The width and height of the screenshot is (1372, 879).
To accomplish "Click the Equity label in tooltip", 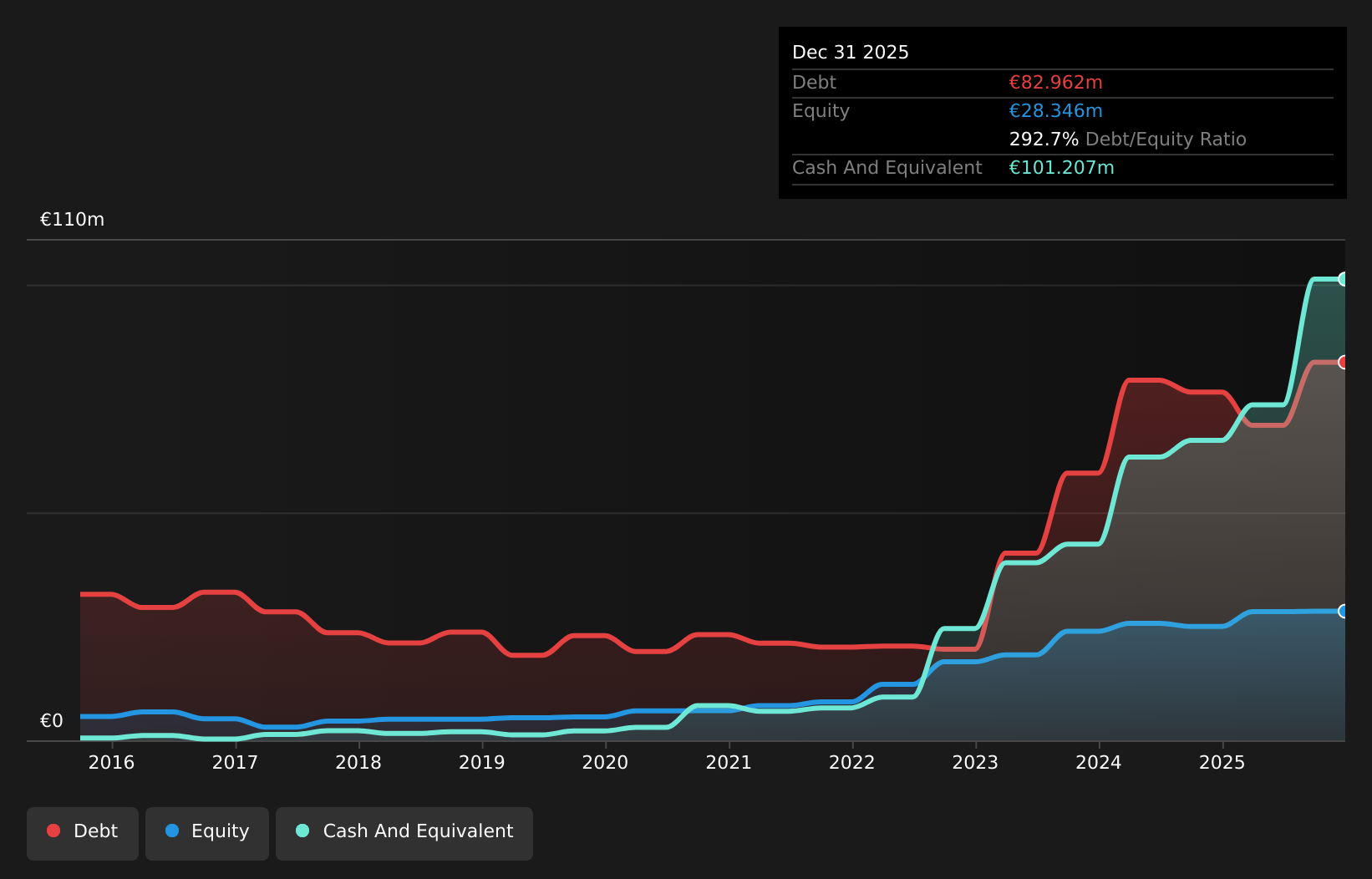I will coord(821,111).
